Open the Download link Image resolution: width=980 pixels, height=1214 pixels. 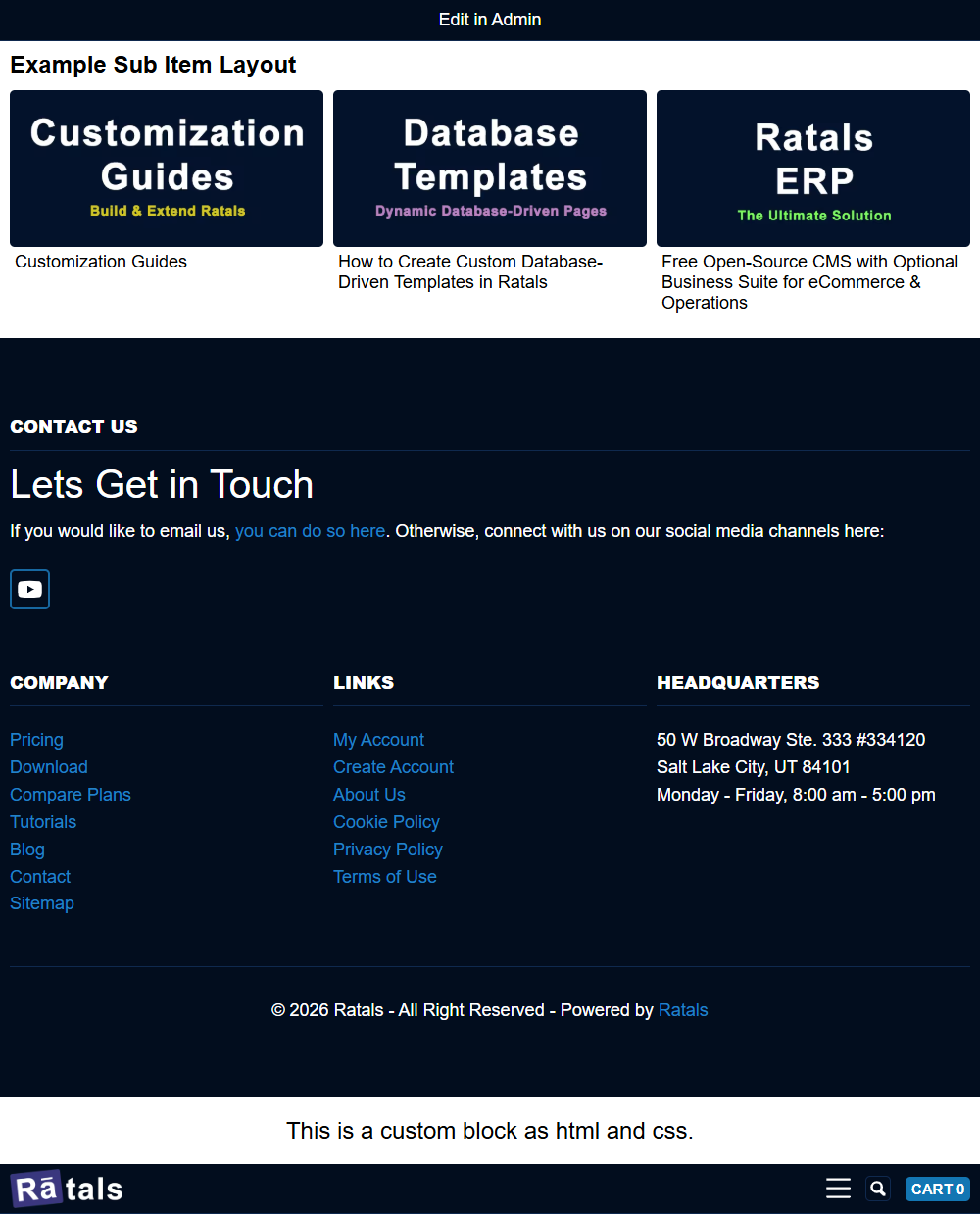pos(49,767)
